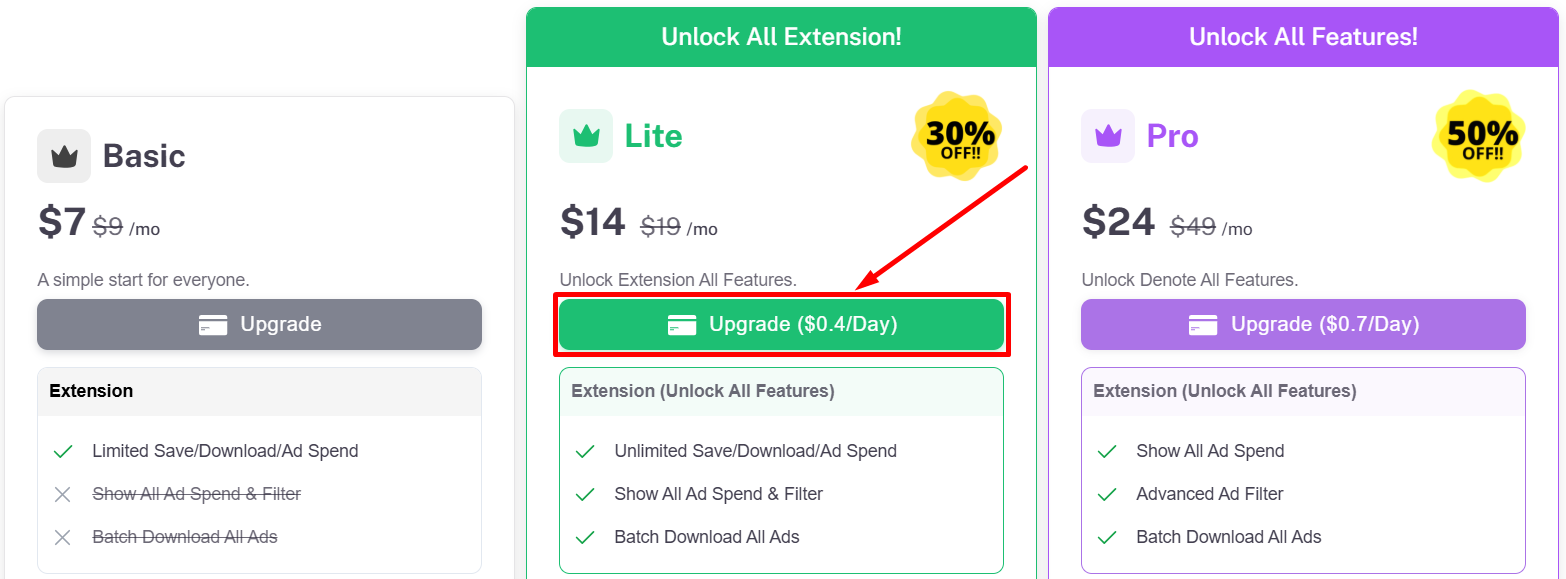Screen dimensions: 1566x579
Task: Click the X icon beside Show All Ad Spend & Filter
Action: tap(63, 494)
